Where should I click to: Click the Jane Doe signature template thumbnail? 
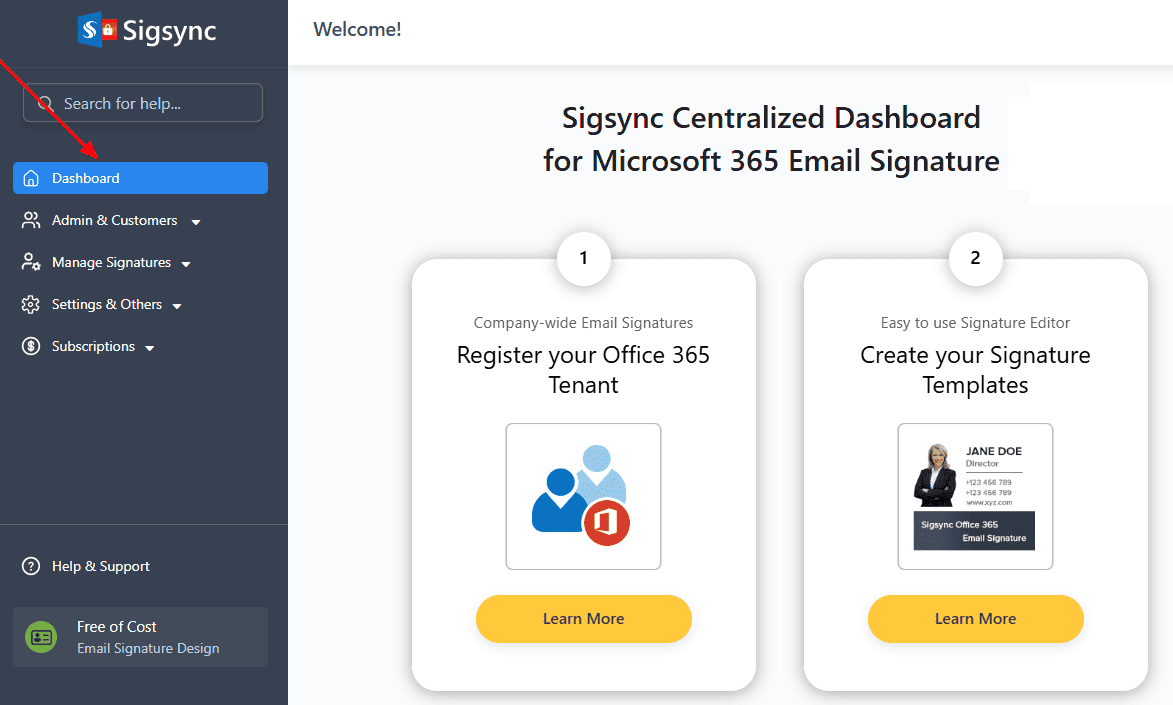pos(975,496)
